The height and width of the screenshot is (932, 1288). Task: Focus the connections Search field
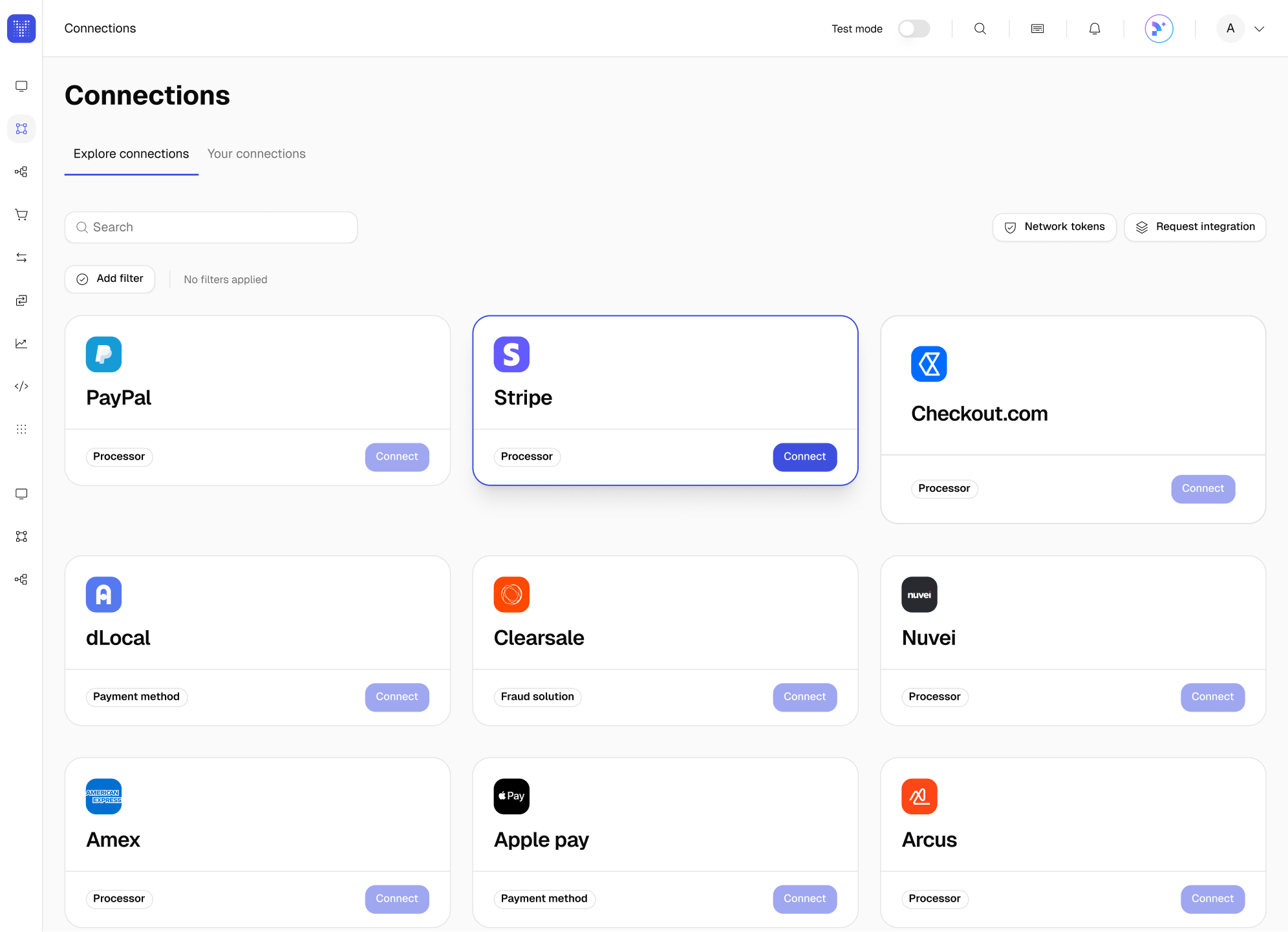[x=211, y=228]
